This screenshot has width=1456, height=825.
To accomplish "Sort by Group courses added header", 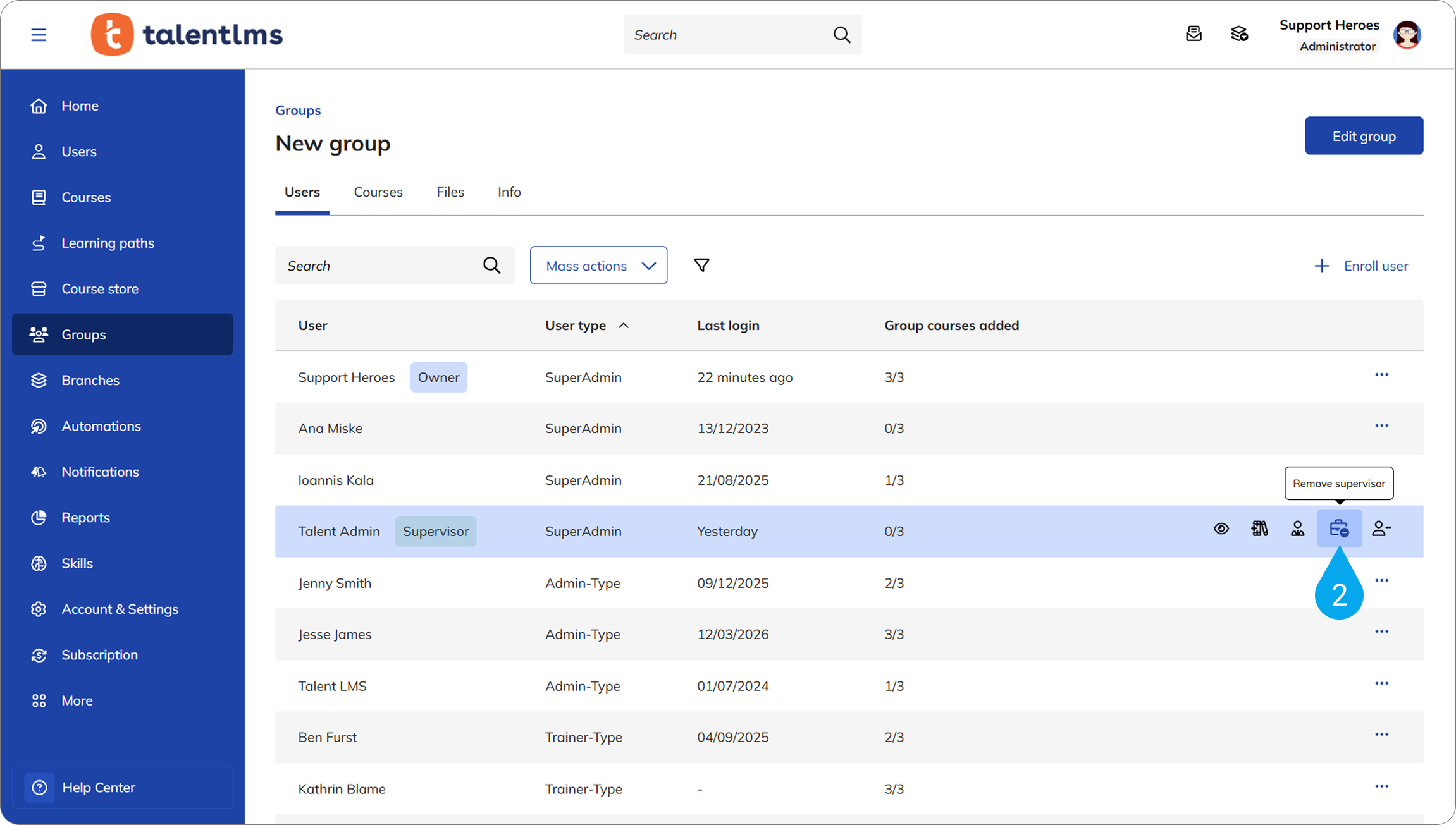I will pyautogui.click(x=951, y=326).
